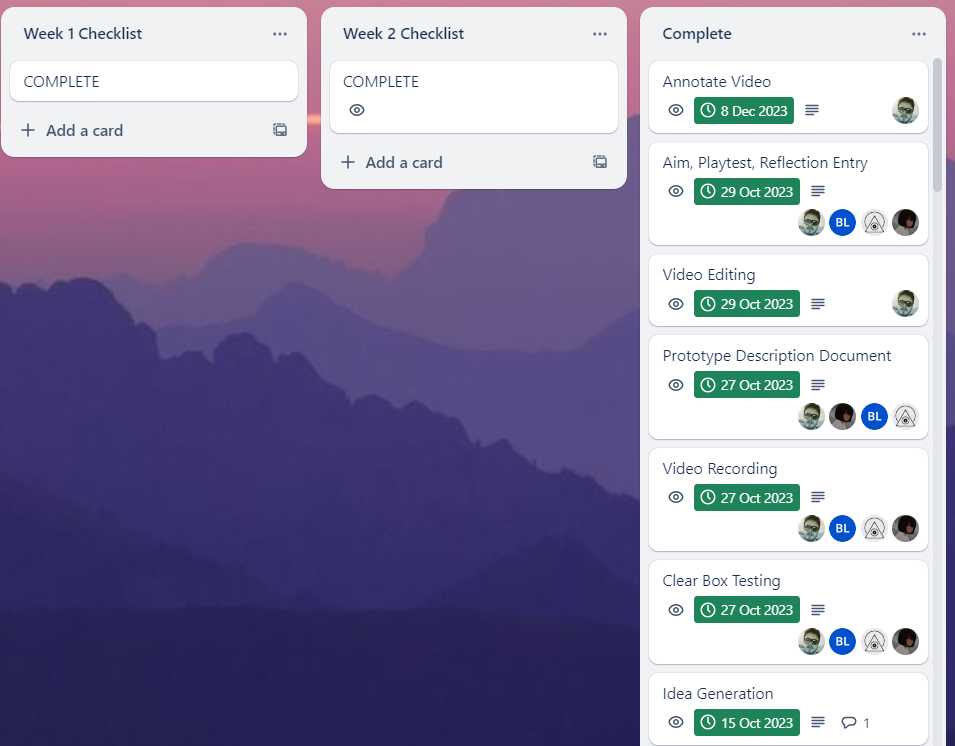Image resolution: width=955 pixels, height=746 pixels.
Task: Open the Aim, Playtest, Reflection Entry card
Action: (765, 163)
